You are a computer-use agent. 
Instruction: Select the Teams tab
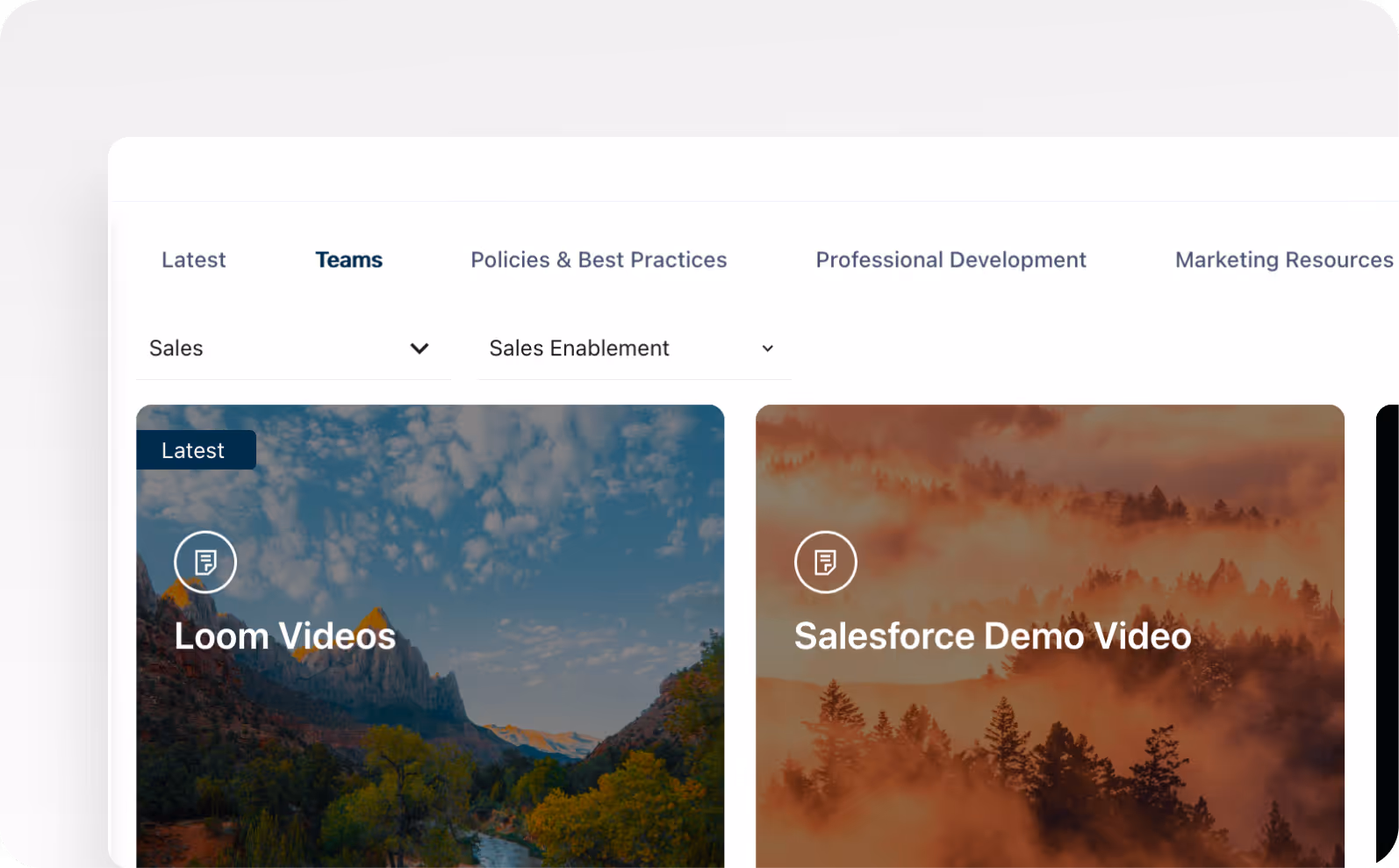click(x=348, y=260)
